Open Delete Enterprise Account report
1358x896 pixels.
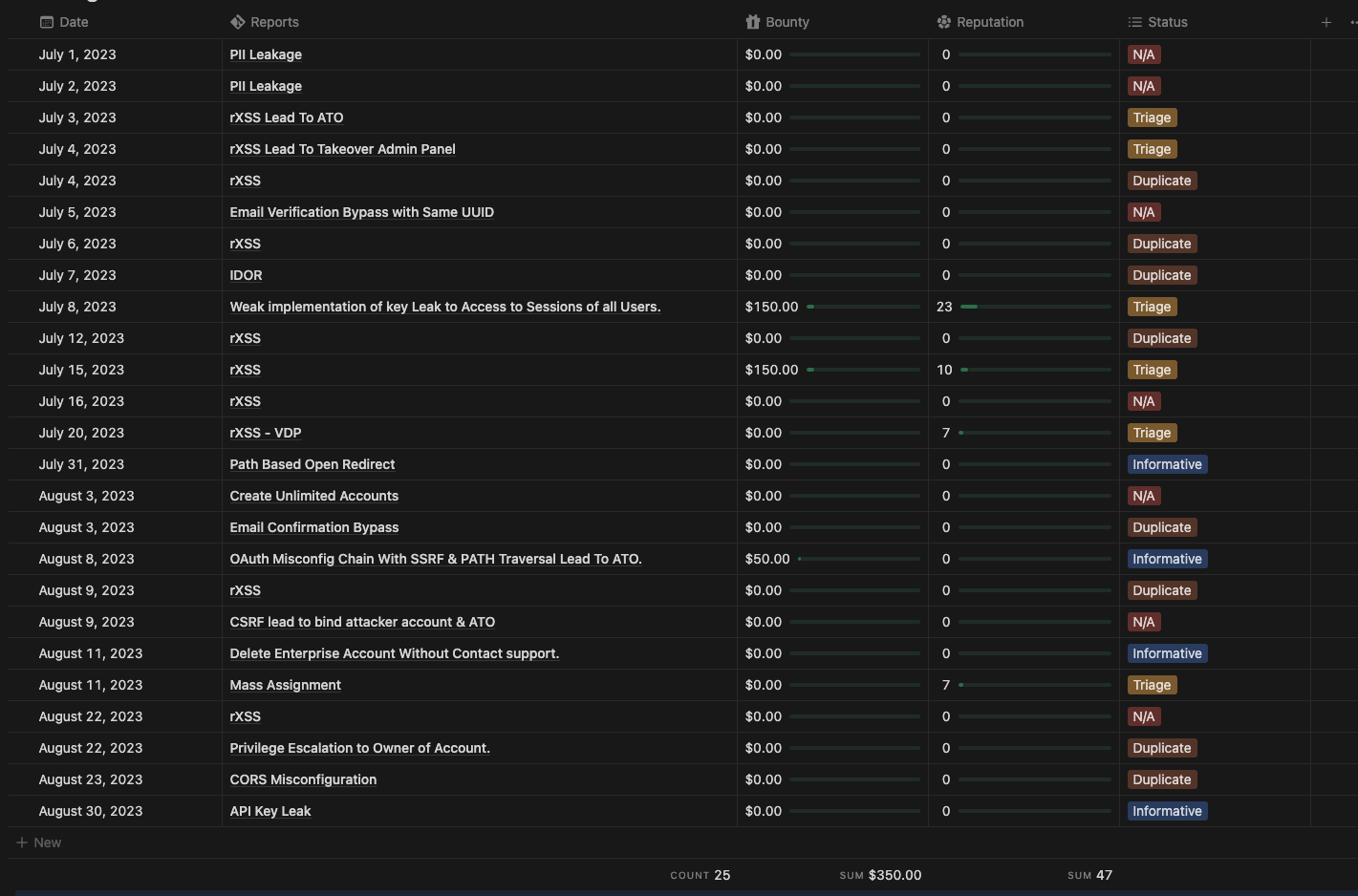point(395,653)
